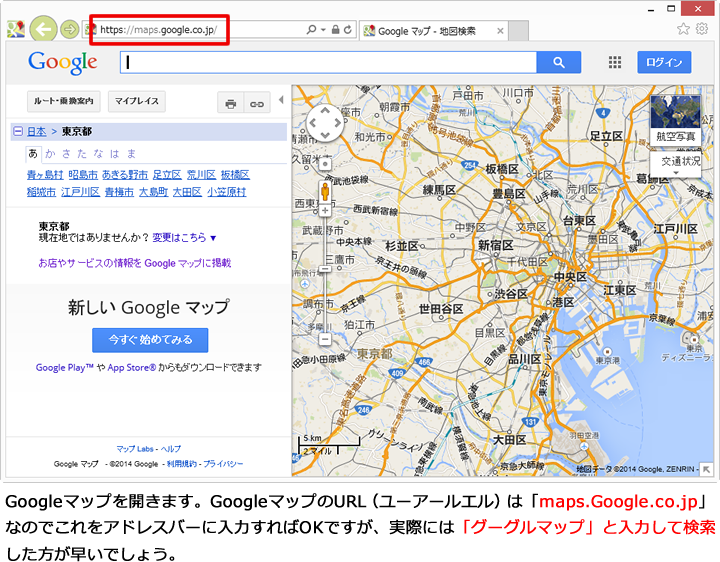Open the 大島町 link
The height and width of the screenshot is (562, 720).
[x=153, y=192]
